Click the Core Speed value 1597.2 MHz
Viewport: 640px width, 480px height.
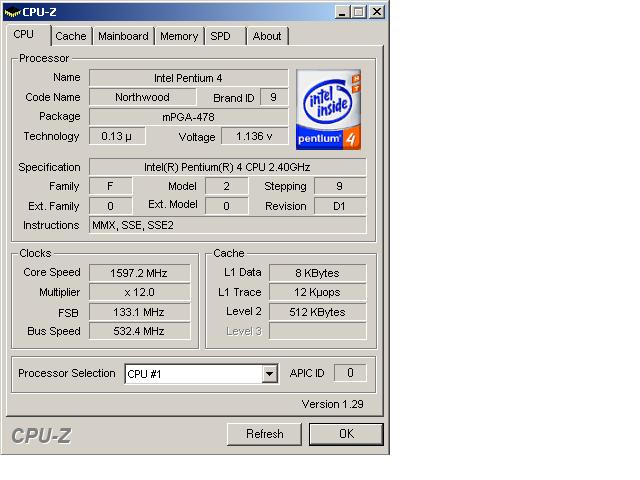(x=140, y=273)
